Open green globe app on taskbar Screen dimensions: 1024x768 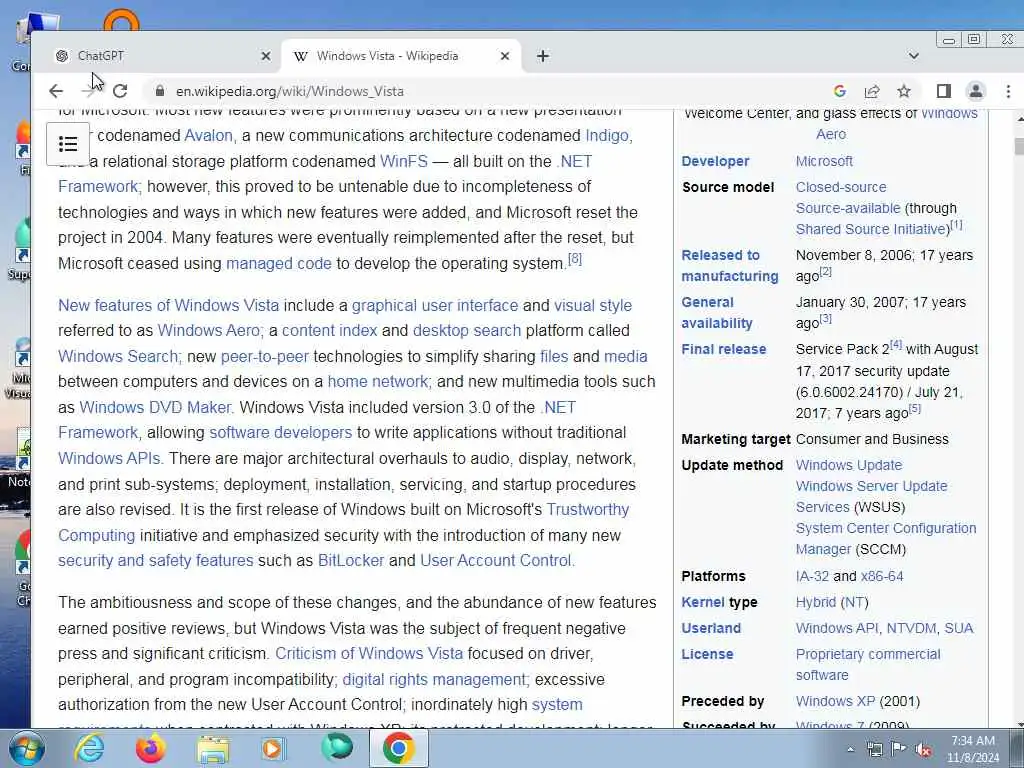click(x=337, y=748)
